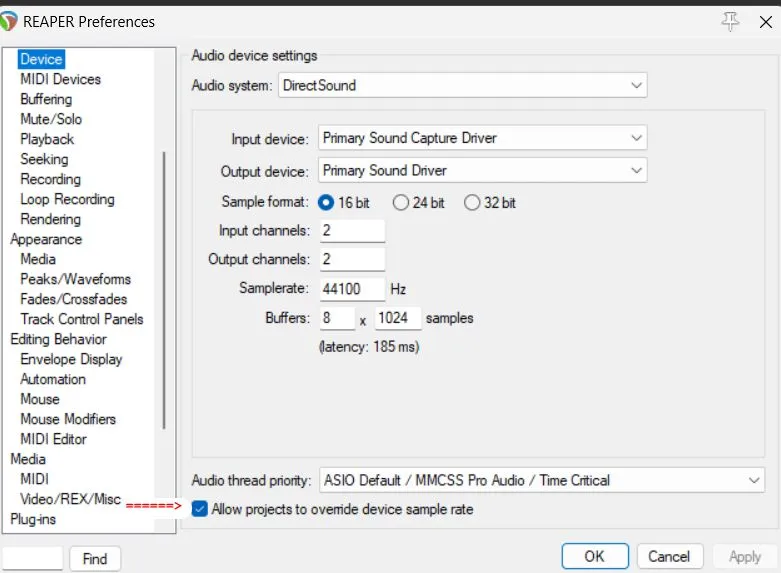Open MIDI Devices preferences page
781x573 pixels.
click(60, 79)
